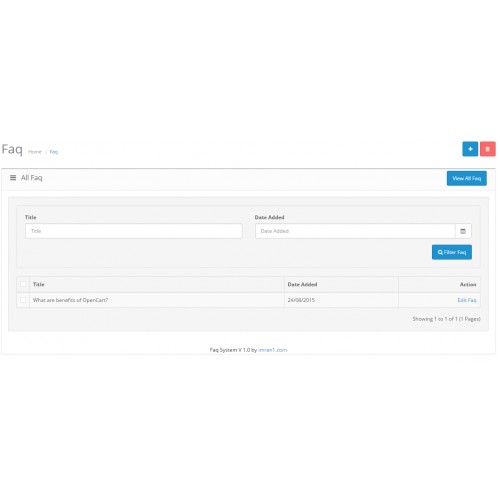500x500 pixels.
Task: Click the red trash delete button
Action: 488,149
